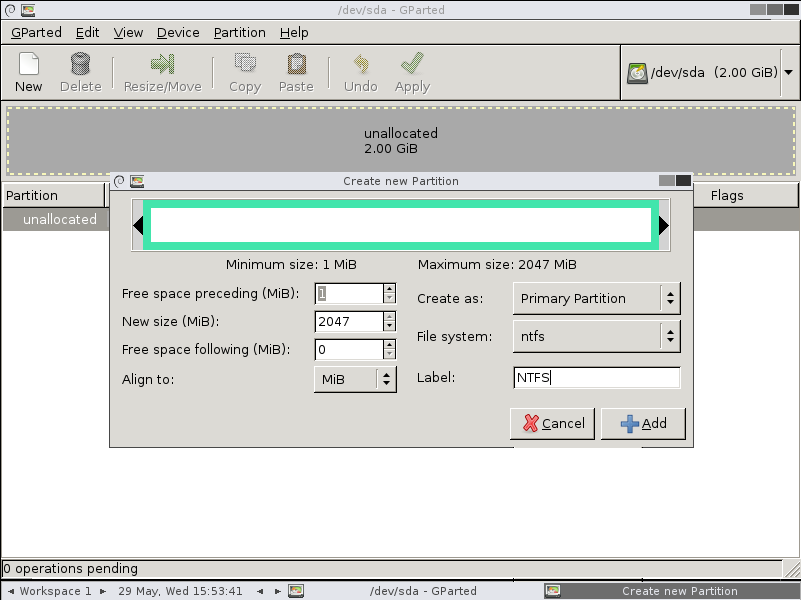Click the taskbar next window right arrow
This screenshot has width=801, height=600.
coord(278,591)
